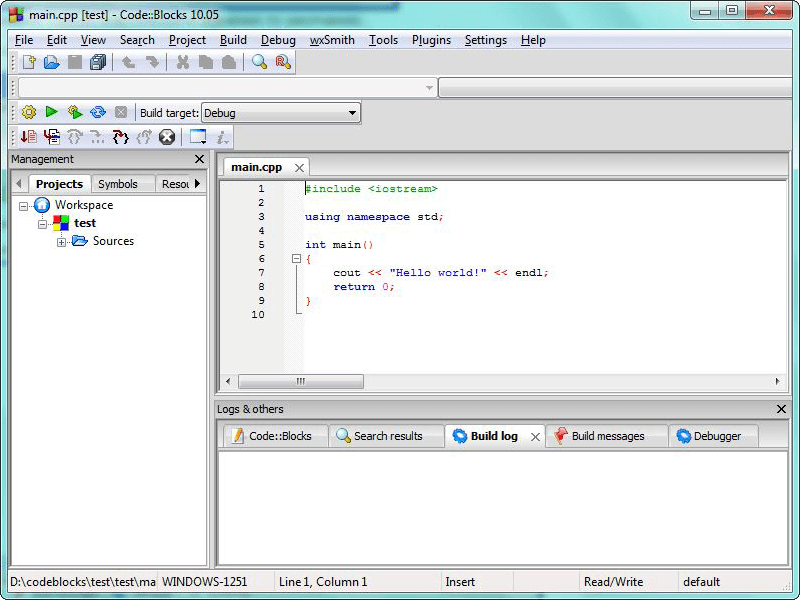This screenshot has height=600, width=800.
Task: Click the Open file folder icon
Action: pos(51,62)
